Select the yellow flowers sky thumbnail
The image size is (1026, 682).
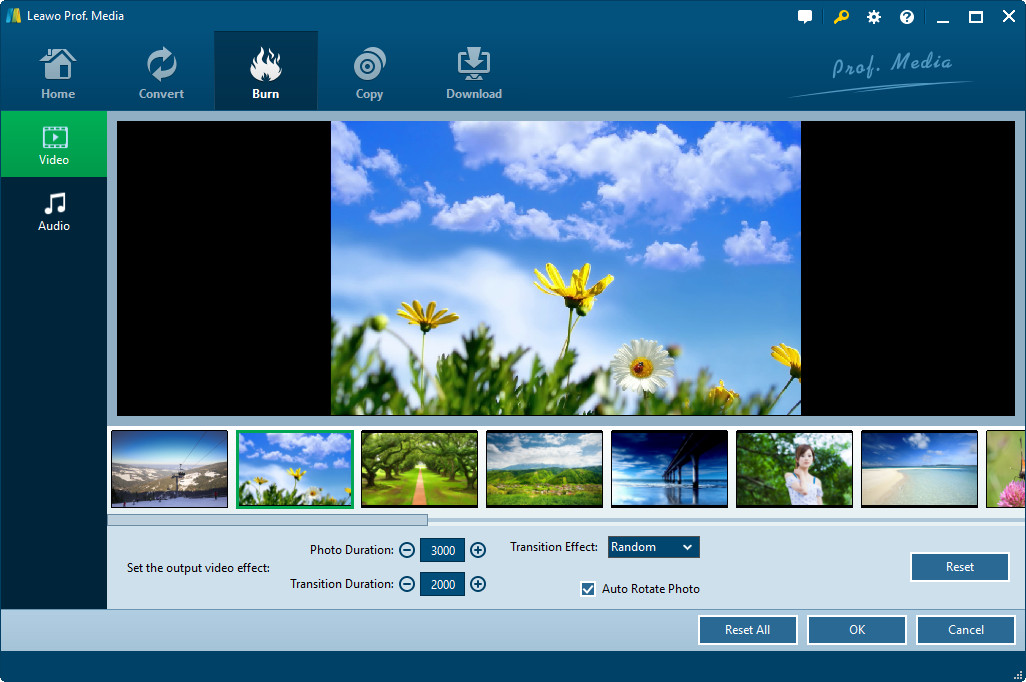pos(294,469)
